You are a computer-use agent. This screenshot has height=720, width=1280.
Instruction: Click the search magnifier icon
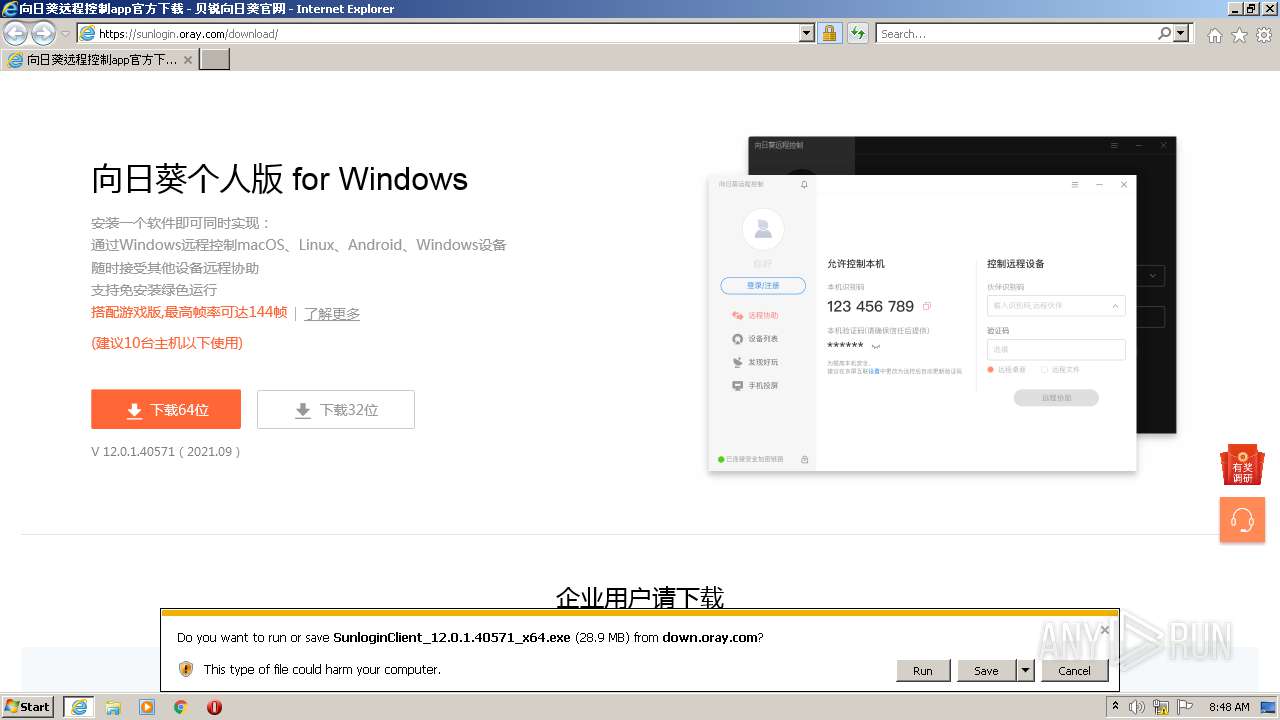click(1164, 33)
